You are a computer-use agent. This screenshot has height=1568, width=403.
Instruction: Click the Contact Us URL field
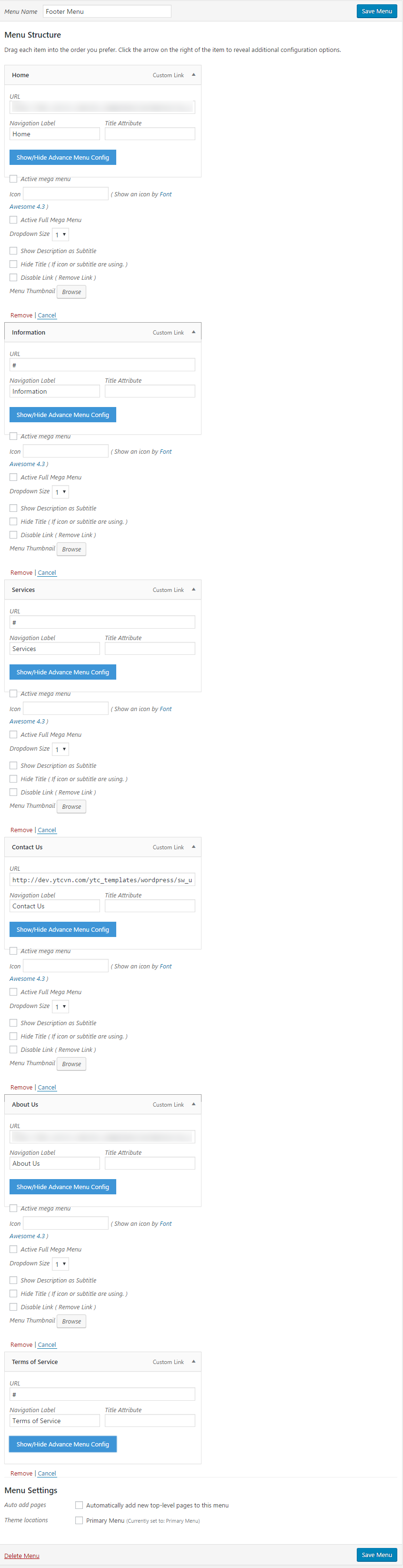click(x=102, y=880)
